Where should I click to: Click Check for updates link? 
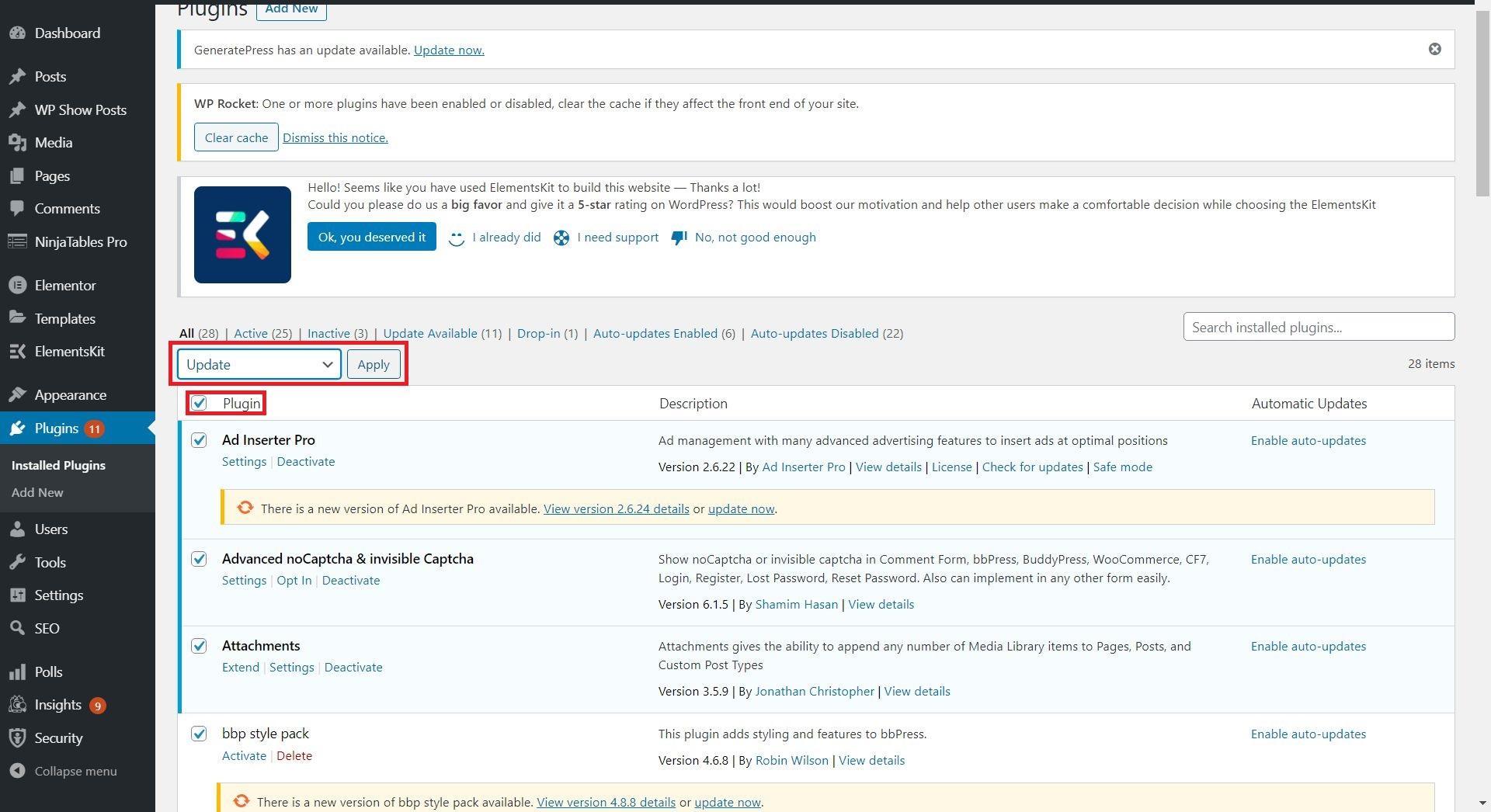click(x=1032, y=467)
